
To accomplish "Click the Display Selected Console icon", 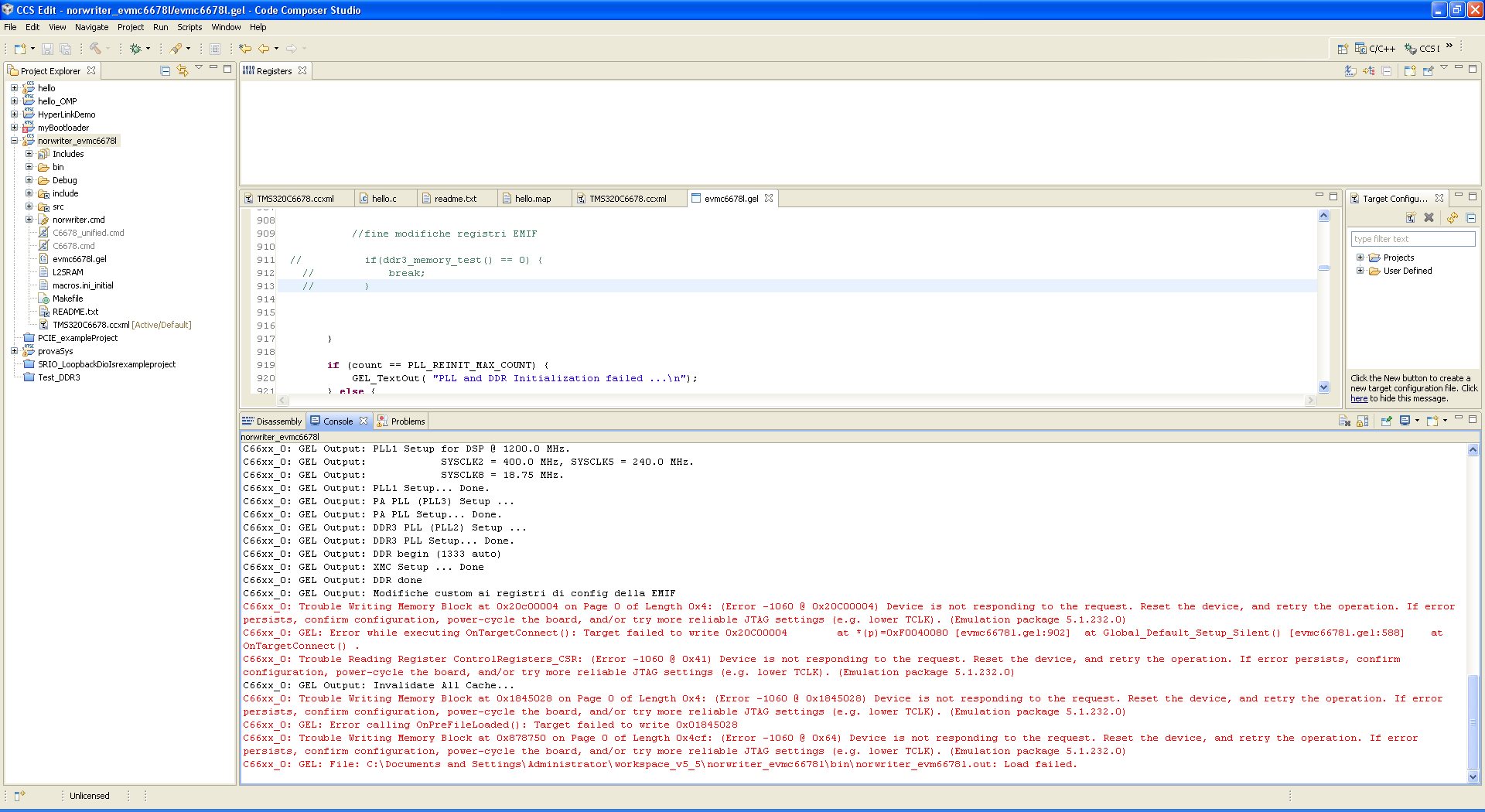I will [1405, 421].
